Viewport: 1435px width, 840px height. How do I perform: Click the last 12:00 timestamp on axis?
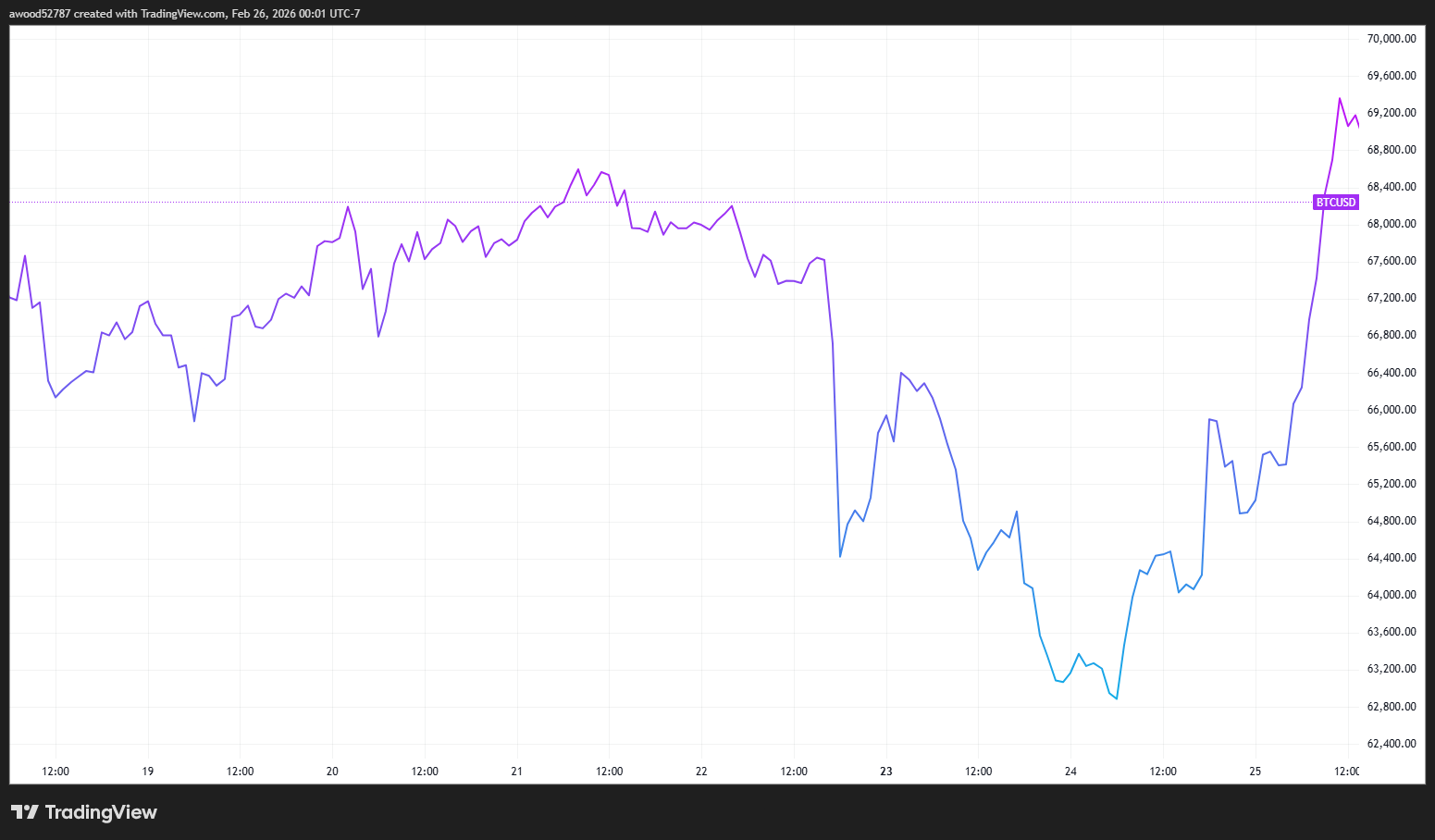click(x=1347, y=771)
